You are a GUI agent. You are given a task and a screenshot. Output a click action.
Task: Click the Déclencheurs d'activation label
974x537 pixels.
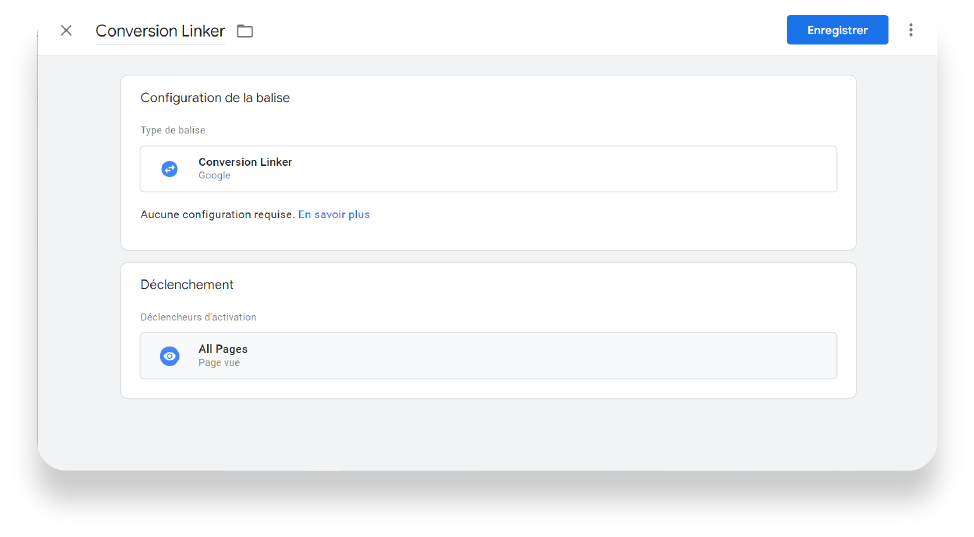tap(198, 317)
